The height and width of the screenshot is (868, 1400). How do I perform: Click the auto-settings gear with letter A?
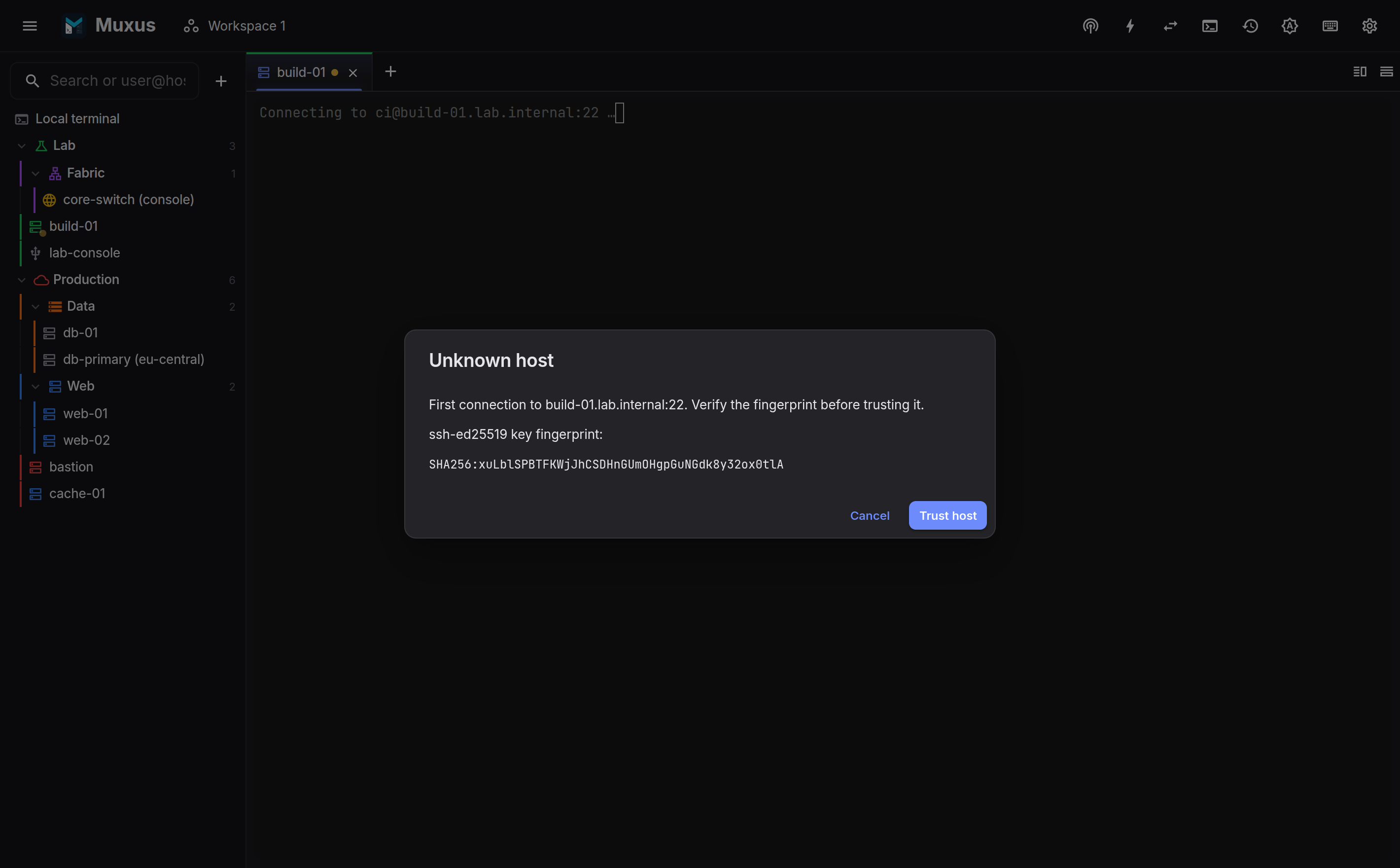[1289, 26]
